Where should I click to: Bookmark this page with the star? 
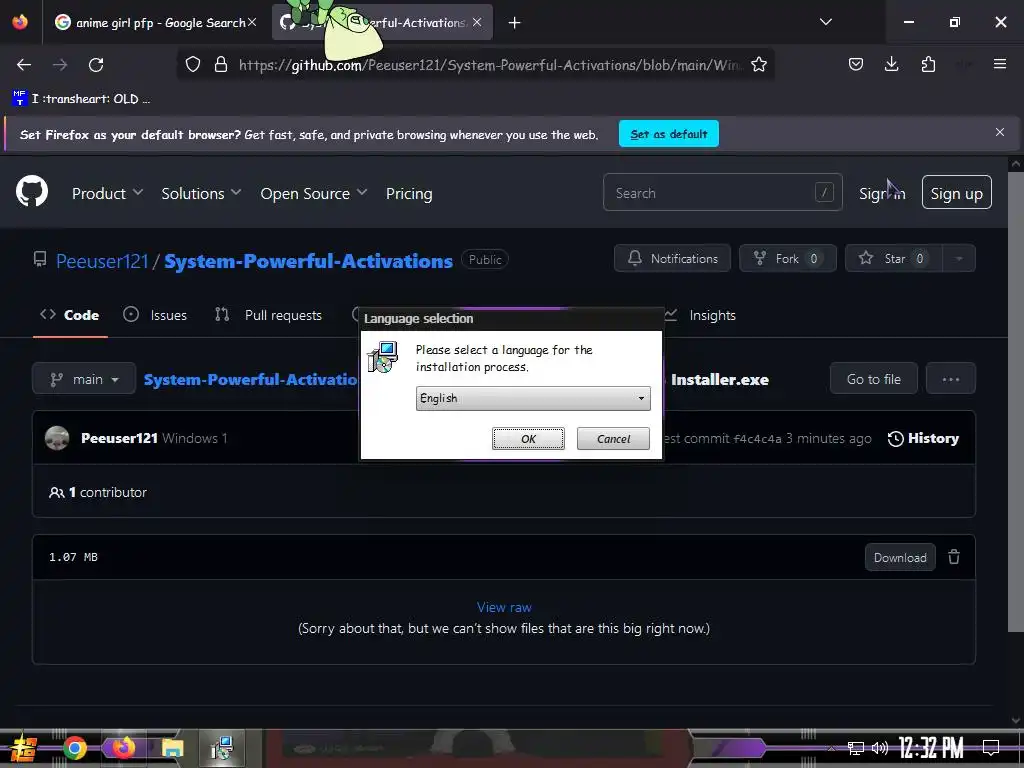click(x=758, y=65)
